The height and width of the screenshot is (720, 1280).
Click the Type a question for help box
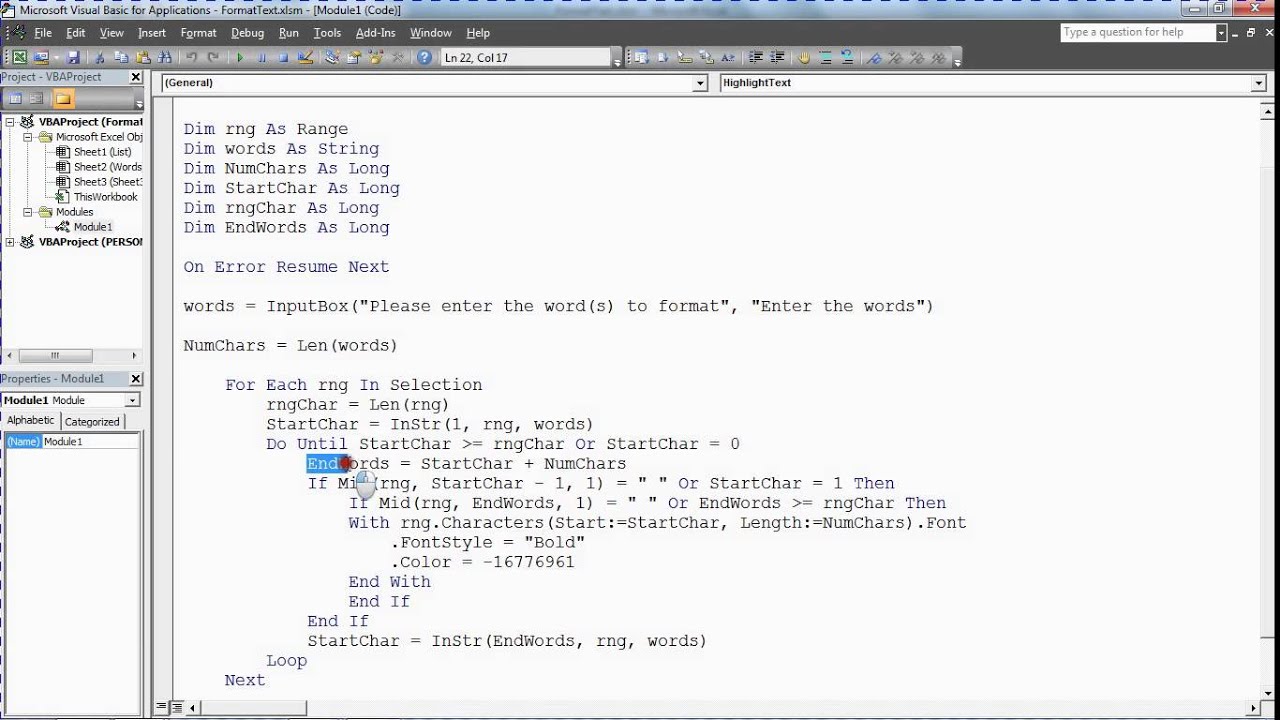coord(1137,32)
